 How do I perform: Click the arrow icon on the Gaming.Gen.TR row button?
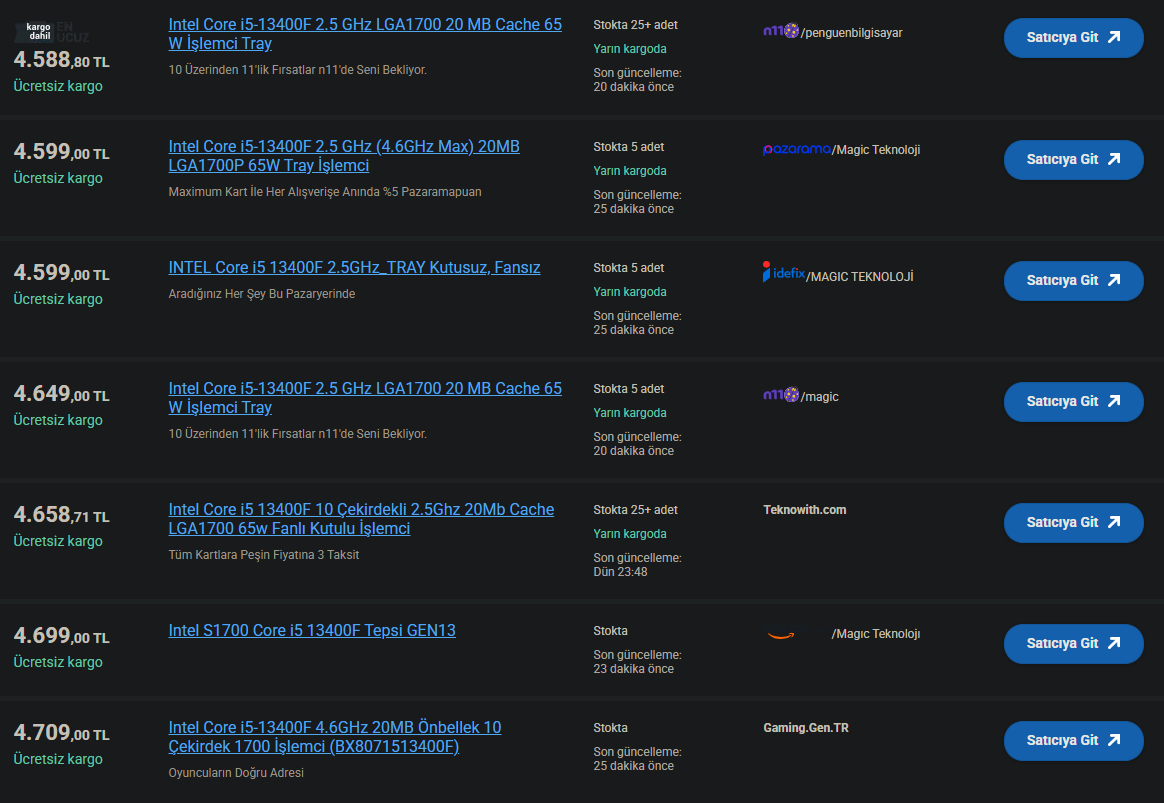1113,740
